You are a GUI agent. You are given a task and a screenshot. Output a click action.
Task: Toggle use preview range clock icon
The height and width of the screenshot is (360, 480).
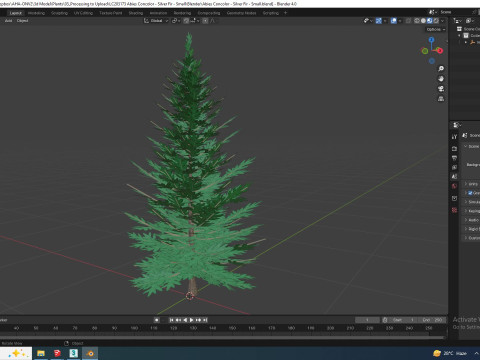(x=385, y=320)
